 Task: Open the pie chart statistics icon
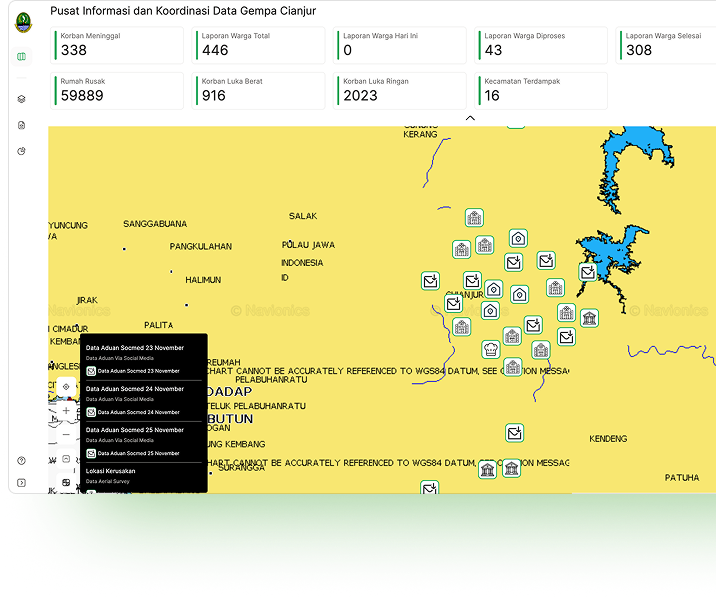coord(22,151)
